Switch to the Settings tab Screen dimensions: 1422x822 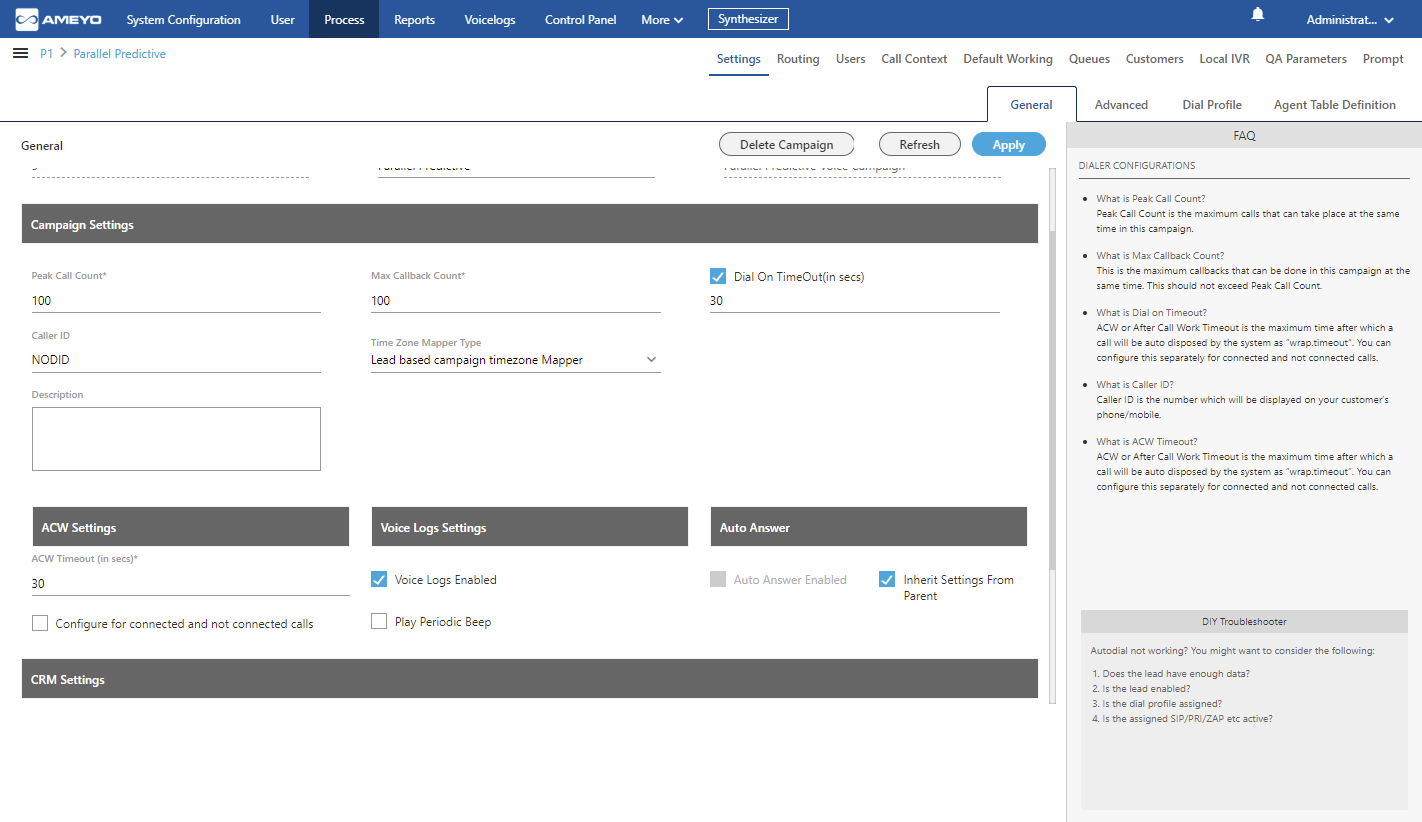coord(739,59)
